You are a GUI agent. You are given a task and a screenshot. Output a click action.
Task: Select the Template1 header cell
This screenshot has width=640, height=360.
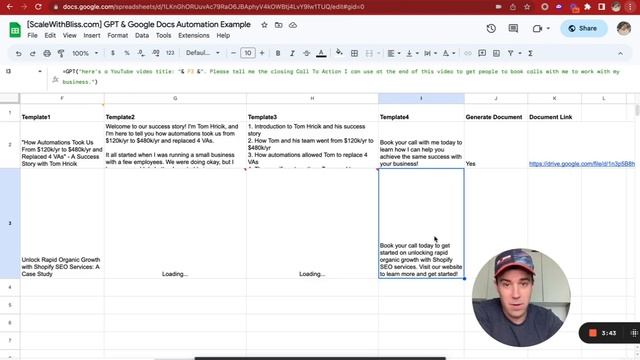click(x=62, y=113)
